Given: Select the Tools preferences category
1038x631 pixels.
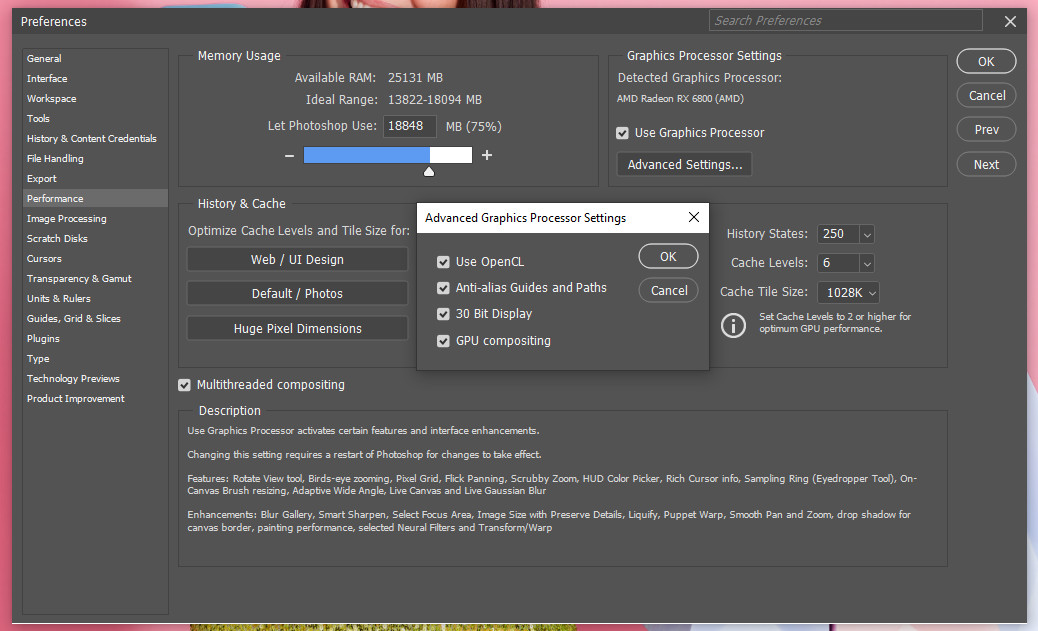Looking at the screenshot, I should click(95, 119).
